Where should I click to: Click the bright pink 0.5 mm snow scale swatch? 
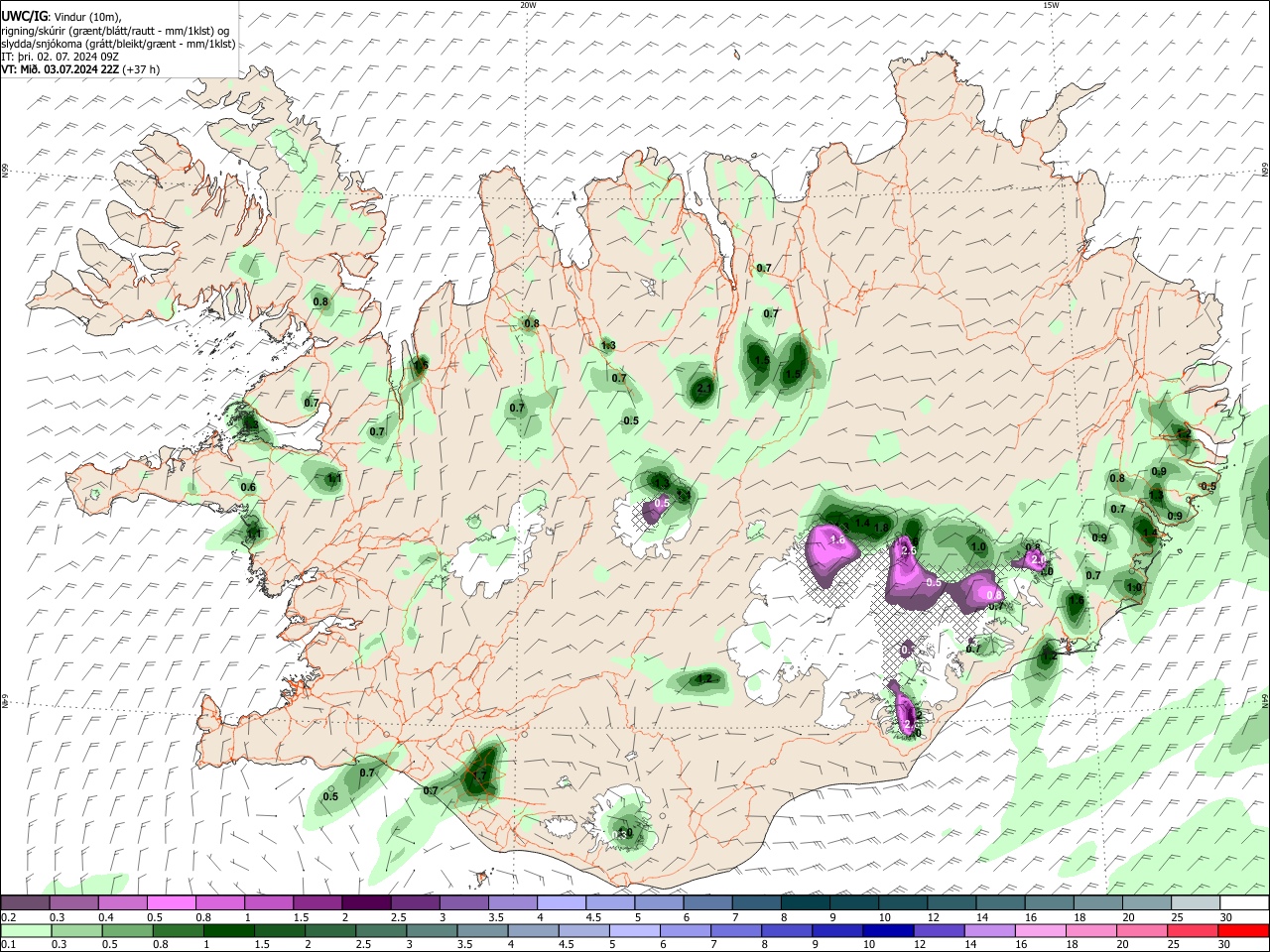pos(171,903)
